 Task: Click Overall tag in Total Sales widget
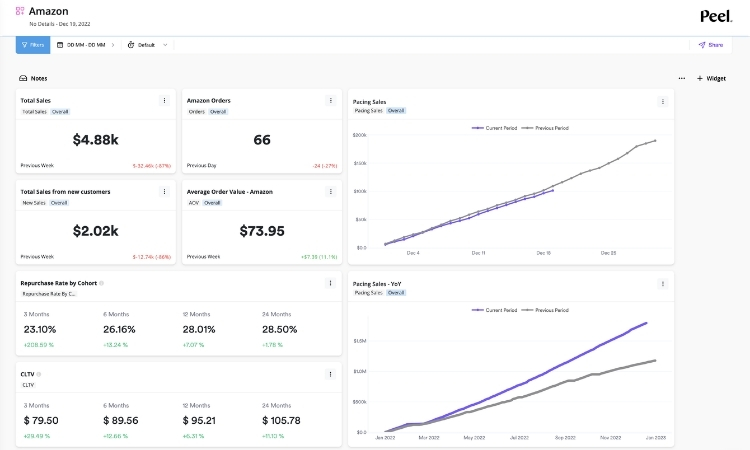60,112
